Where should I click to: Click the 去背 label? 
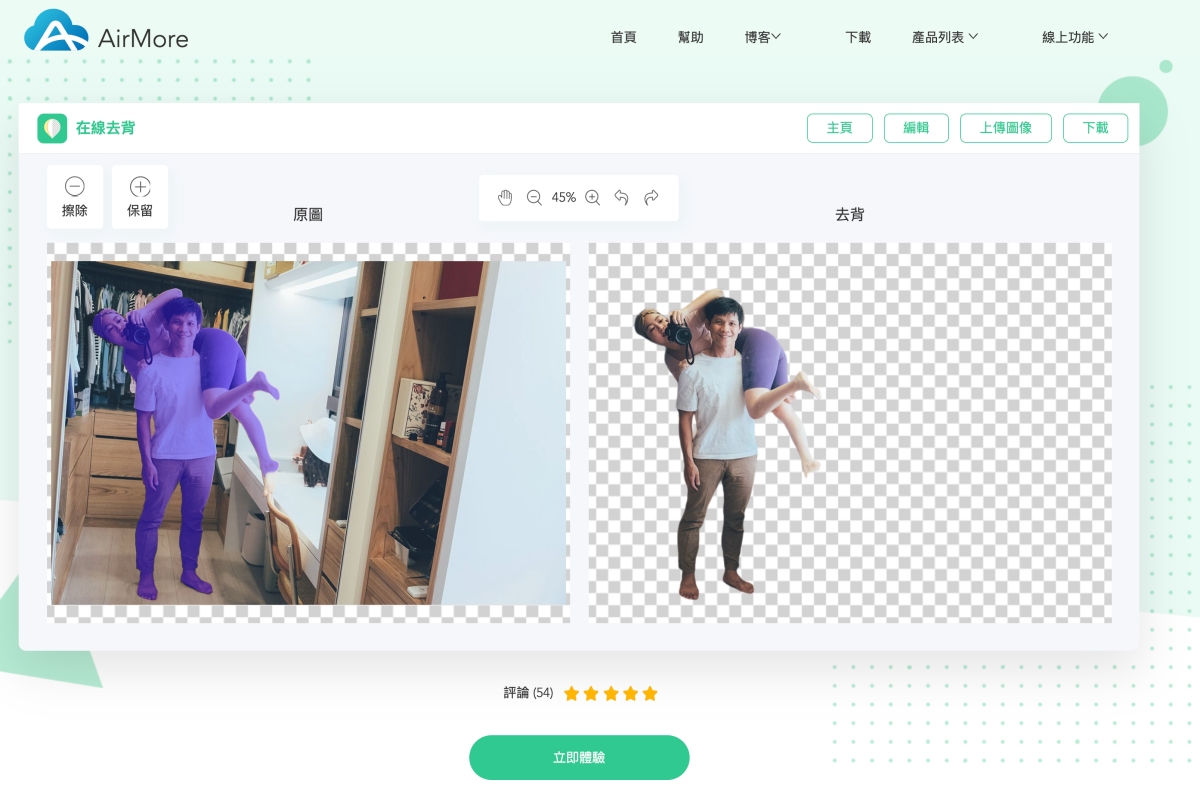[x=850, y=214]
